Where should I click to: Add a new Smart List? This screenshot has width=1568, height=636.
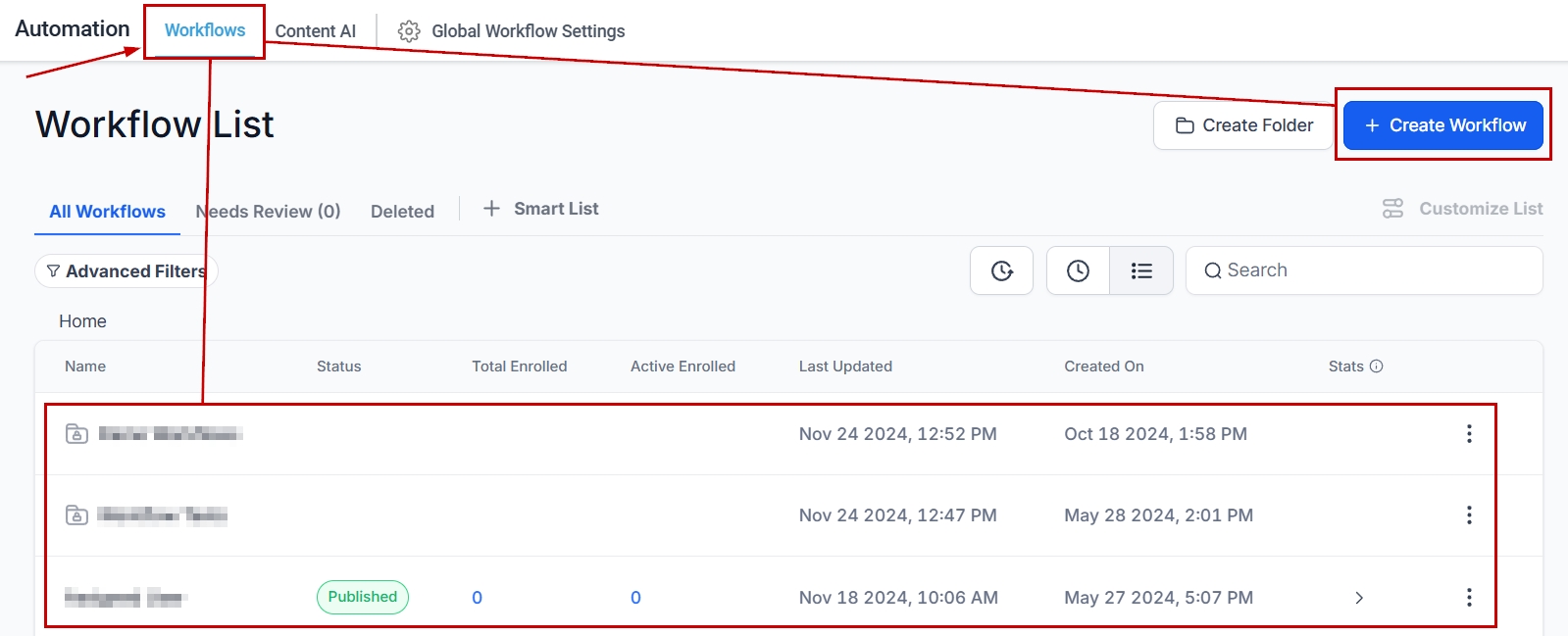[x=541, y=209]
